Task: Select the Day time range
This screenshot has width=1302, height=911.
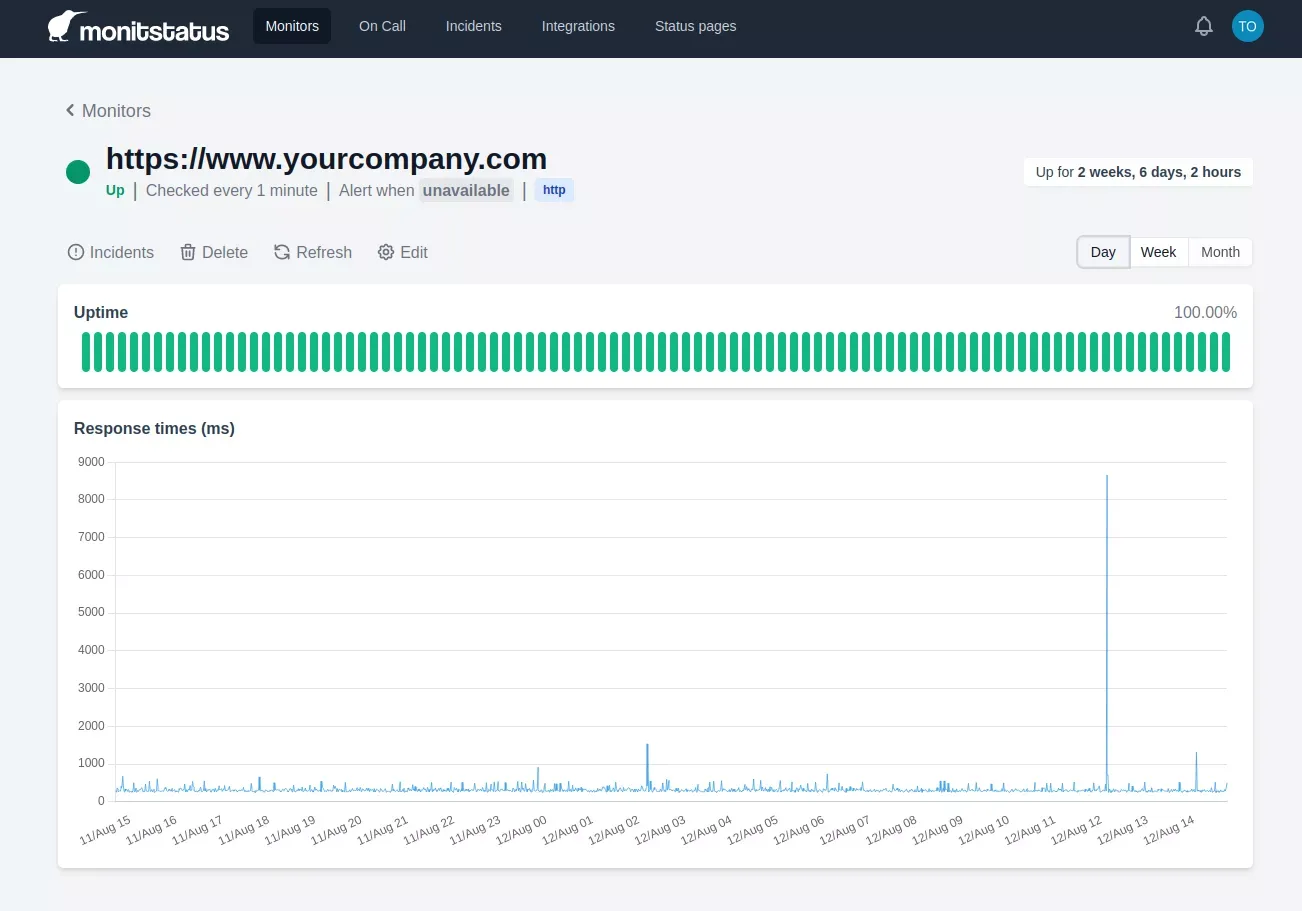Action: 1103,252
